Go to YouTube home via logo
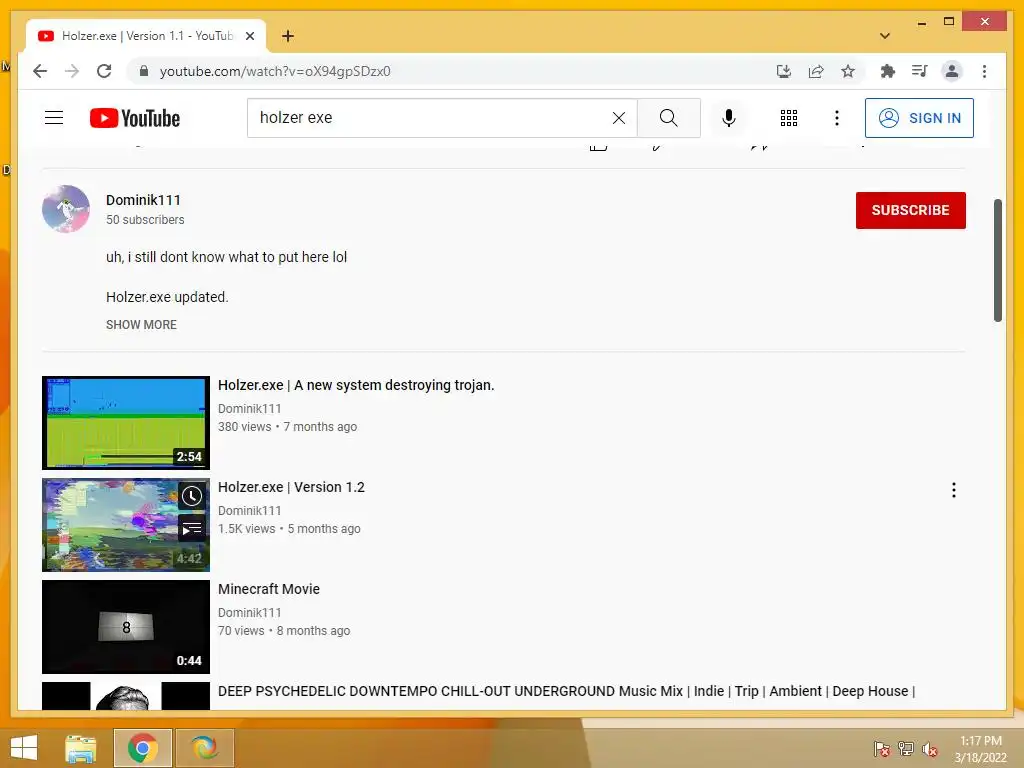This screenshot has height=768, width=1024. click(x=135, y=118)
